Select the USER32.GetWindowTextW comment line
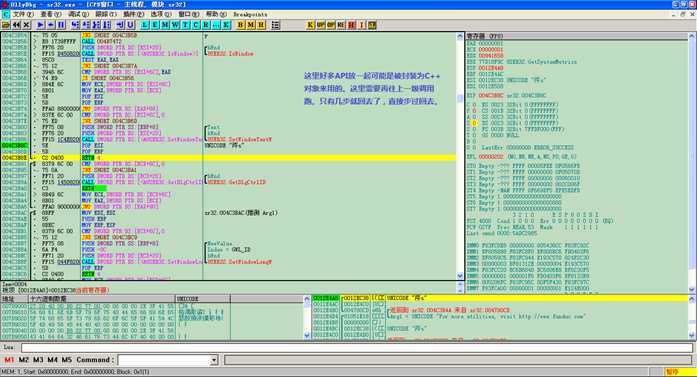Viewport: 697px width, 377px height. [x=239, y=139]
